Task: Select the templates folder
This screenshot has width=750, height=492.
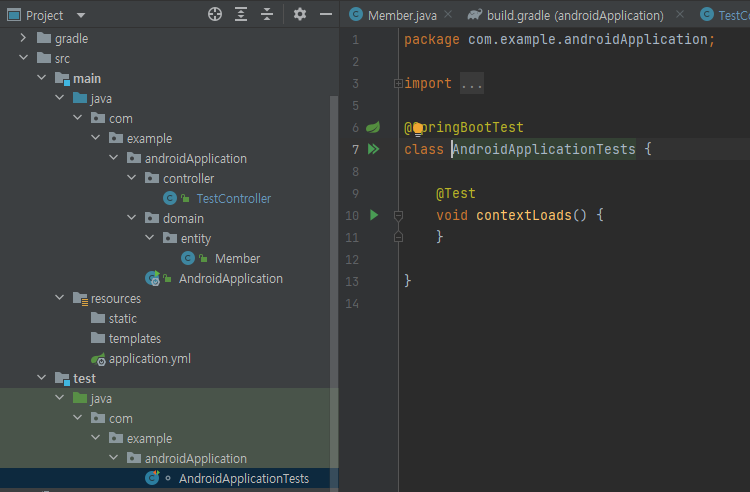Action: [x=134, y=339]
